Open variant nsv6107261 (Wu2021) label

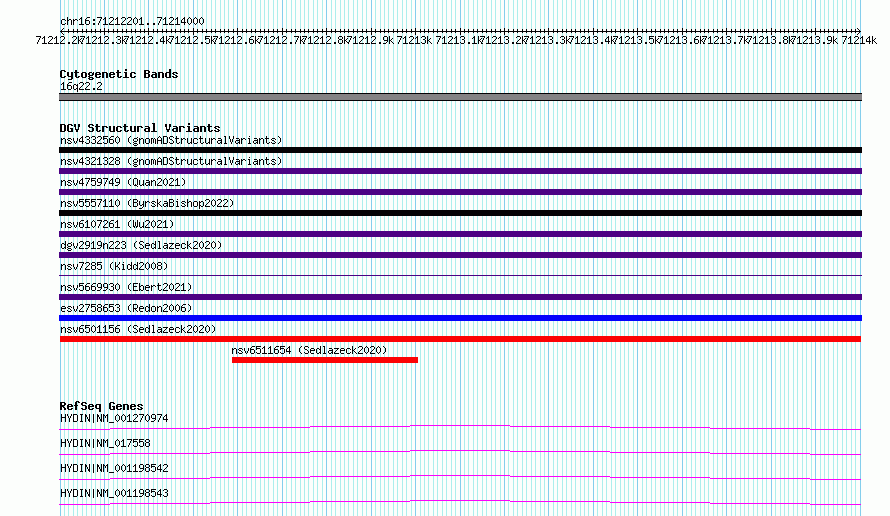(117, 224)
